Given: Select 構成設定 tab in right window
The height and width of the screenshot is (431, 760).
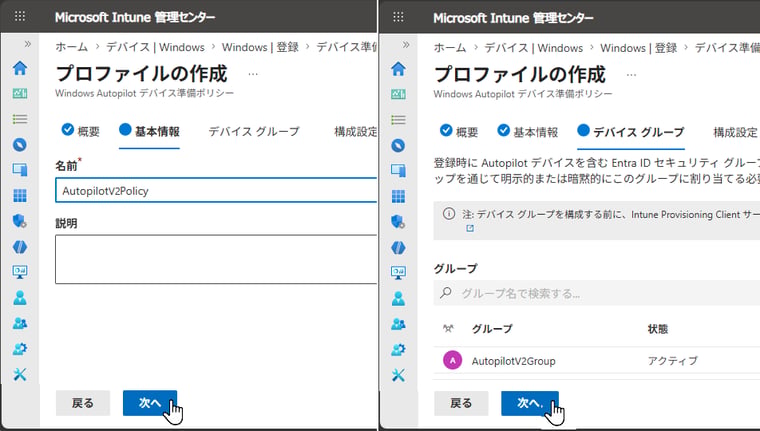Looking at the screenshot, I should click(x=735, y=132).
